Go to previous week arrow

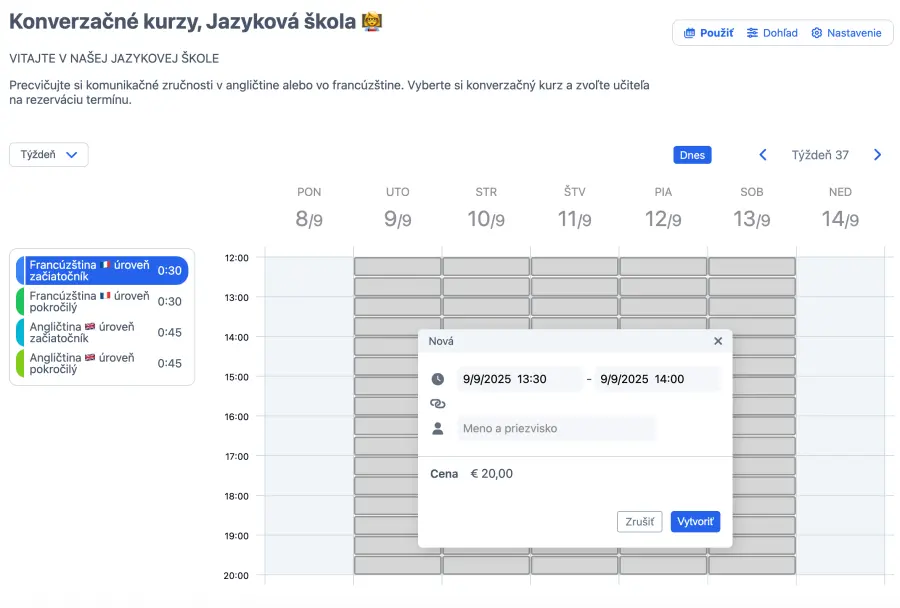(x=763, y=155)
